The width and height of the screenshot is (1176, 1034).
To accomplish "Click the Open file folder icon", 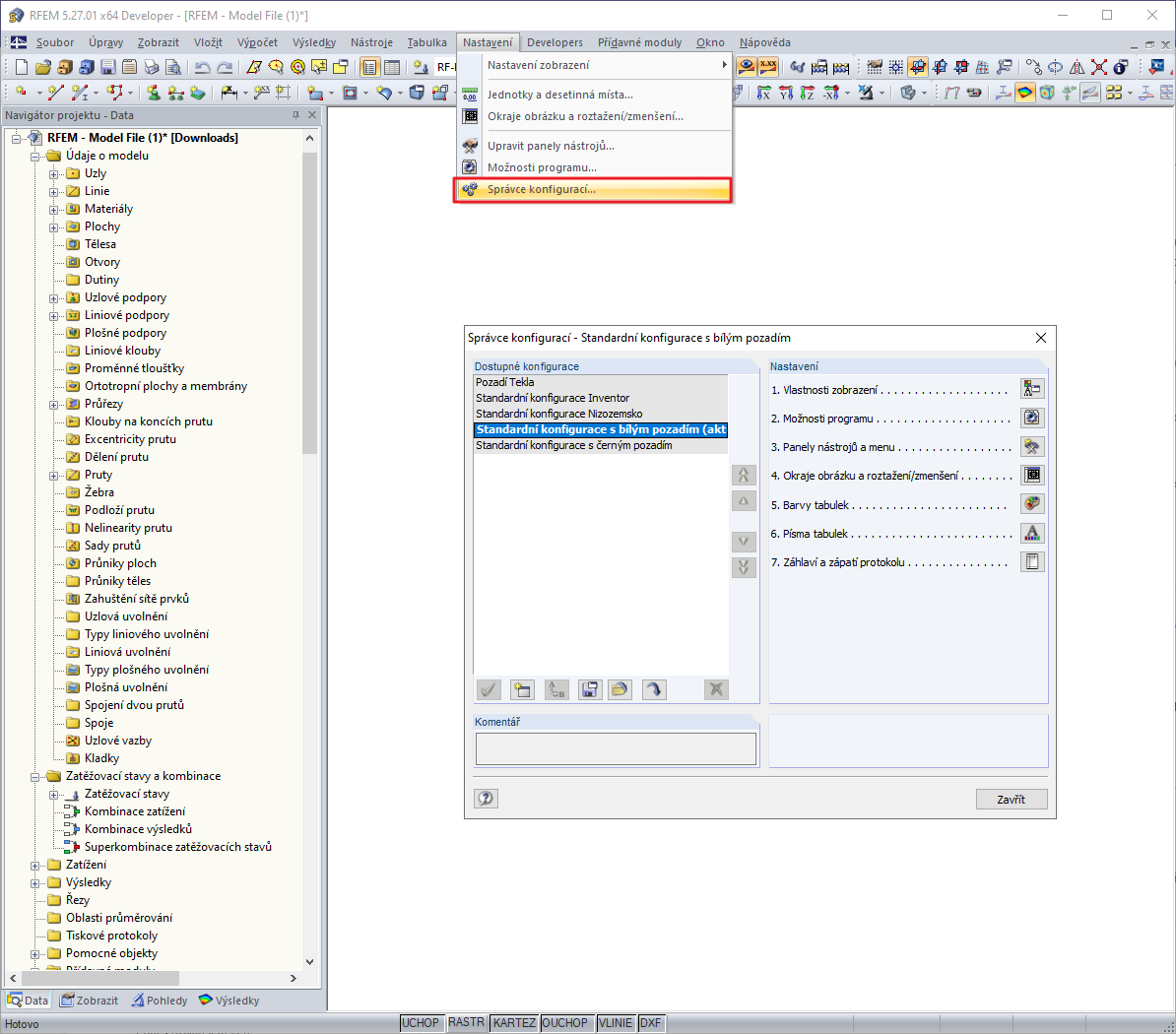I will [43, 68].
